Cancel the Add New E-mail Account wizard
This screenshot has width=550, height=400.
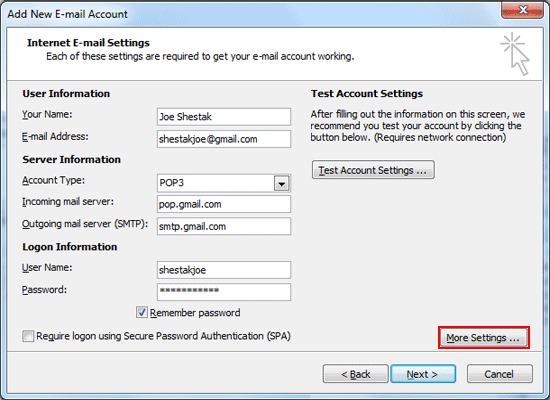coord(499,374)
